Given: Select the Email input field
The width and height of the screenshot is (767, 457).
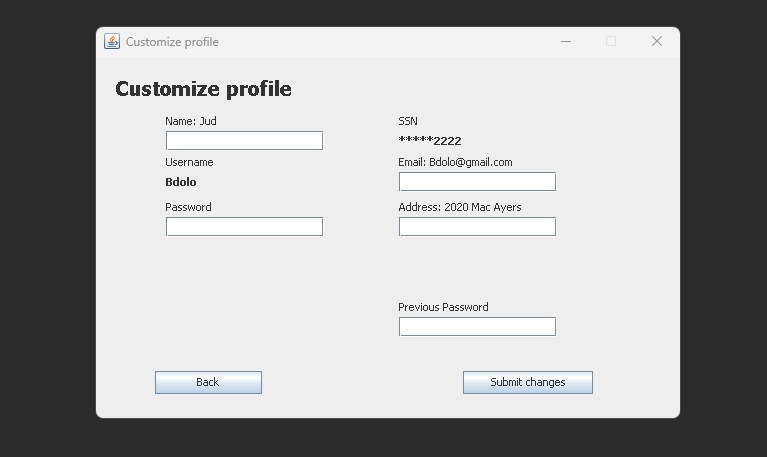Looking at the screenshot, I should tap(477, 181).
